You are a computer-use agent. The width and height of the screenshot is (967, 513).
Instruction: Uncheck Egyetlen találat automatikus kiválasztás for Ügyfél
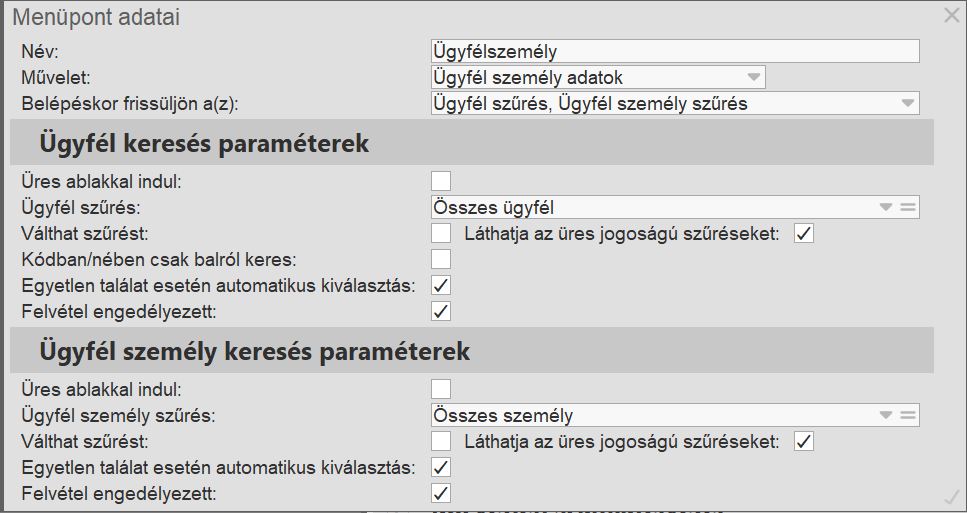click(441, 285)
